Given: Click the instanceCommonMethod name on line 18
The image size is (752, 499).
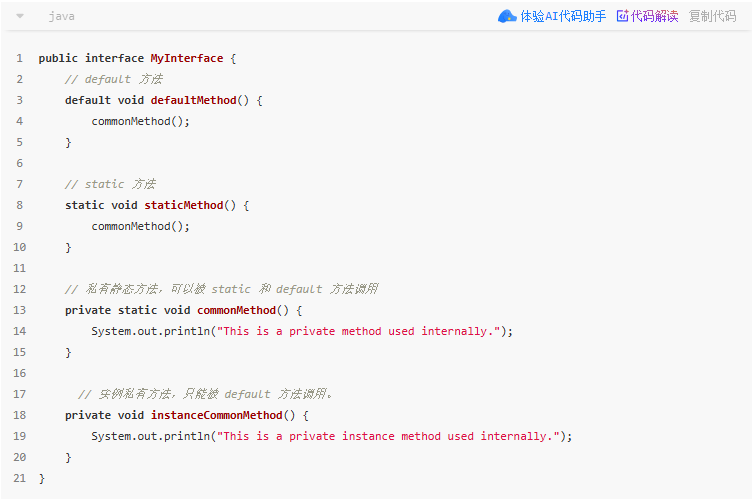Looking at the screenshot, I should [x=217, y=415].
